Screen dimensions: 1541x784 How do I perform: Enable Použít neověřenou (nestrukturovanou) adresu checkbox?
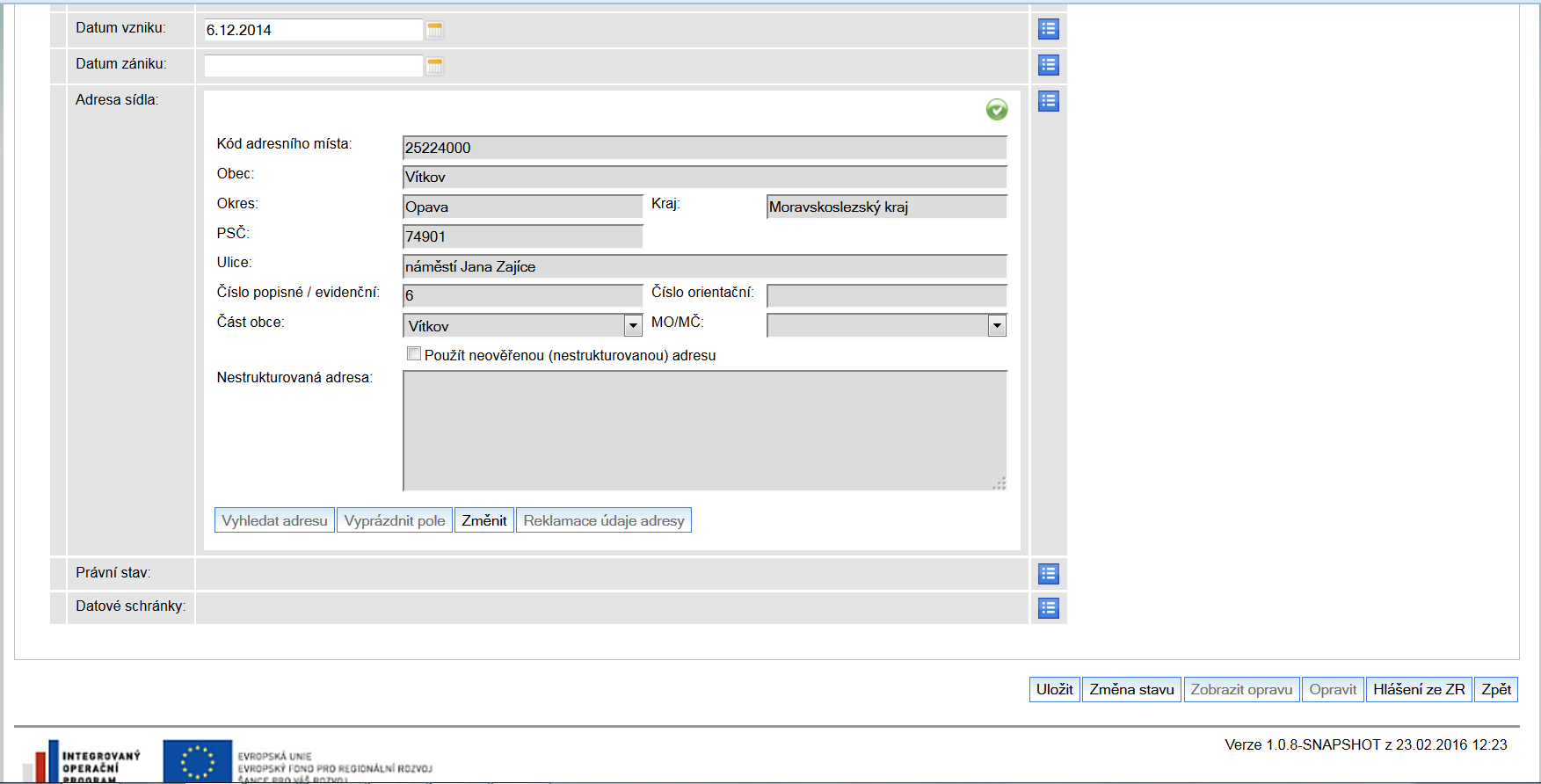tap(414, 353)
